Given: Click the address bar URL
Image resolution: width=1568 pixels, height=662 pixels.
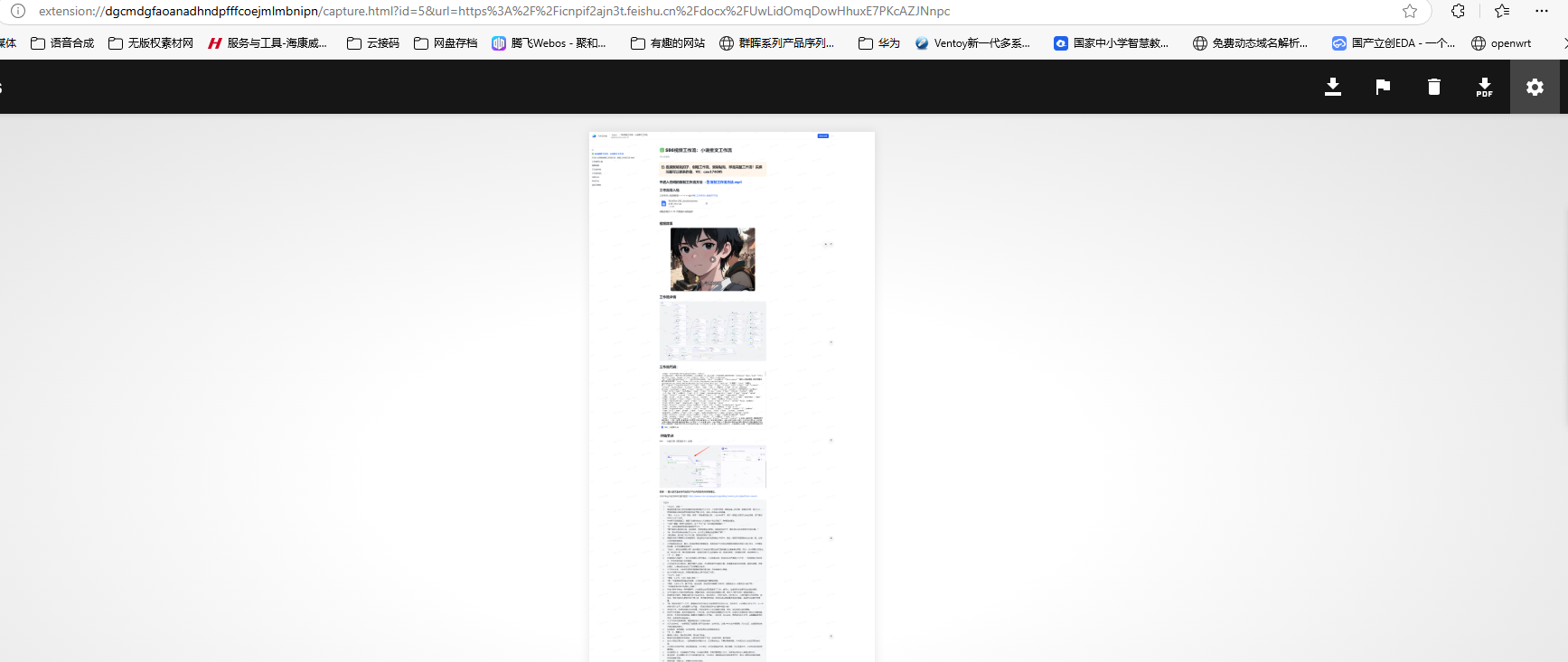Looking at the screenshot, I should 494,11.
